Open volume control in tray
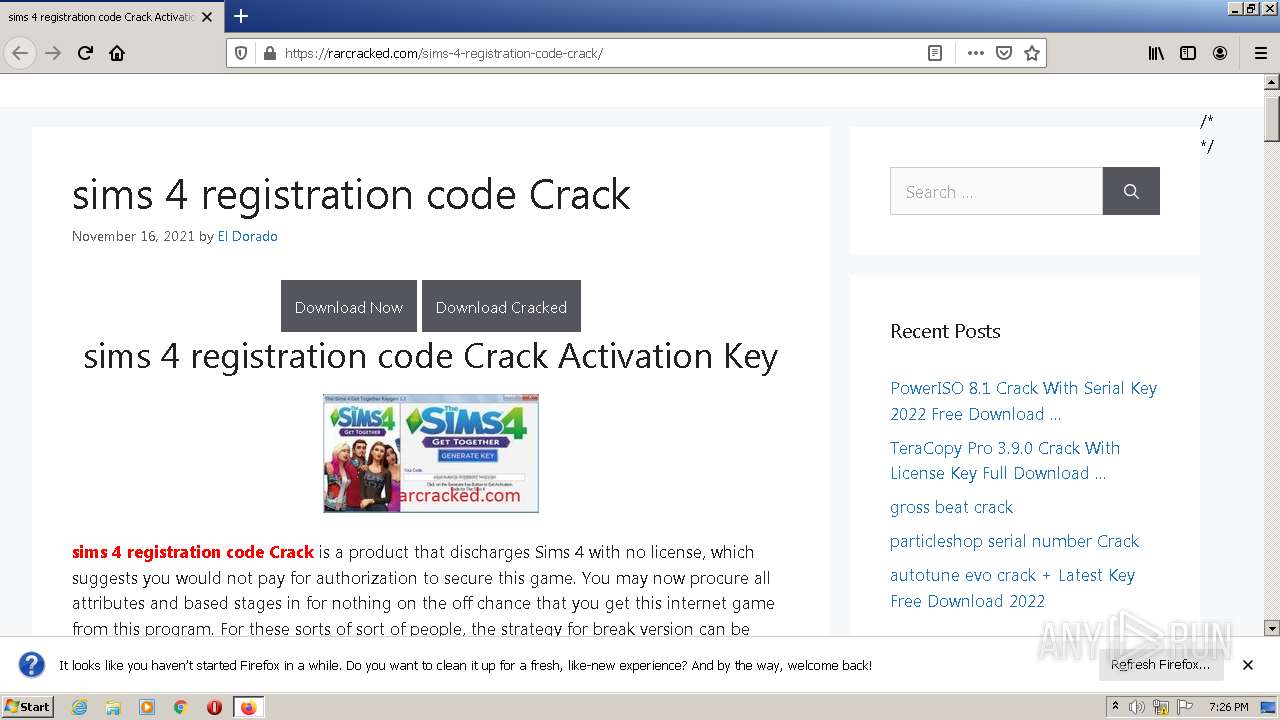This screenshot has height=720, width=1280. pyautogui.click(x=1137, y=707)
